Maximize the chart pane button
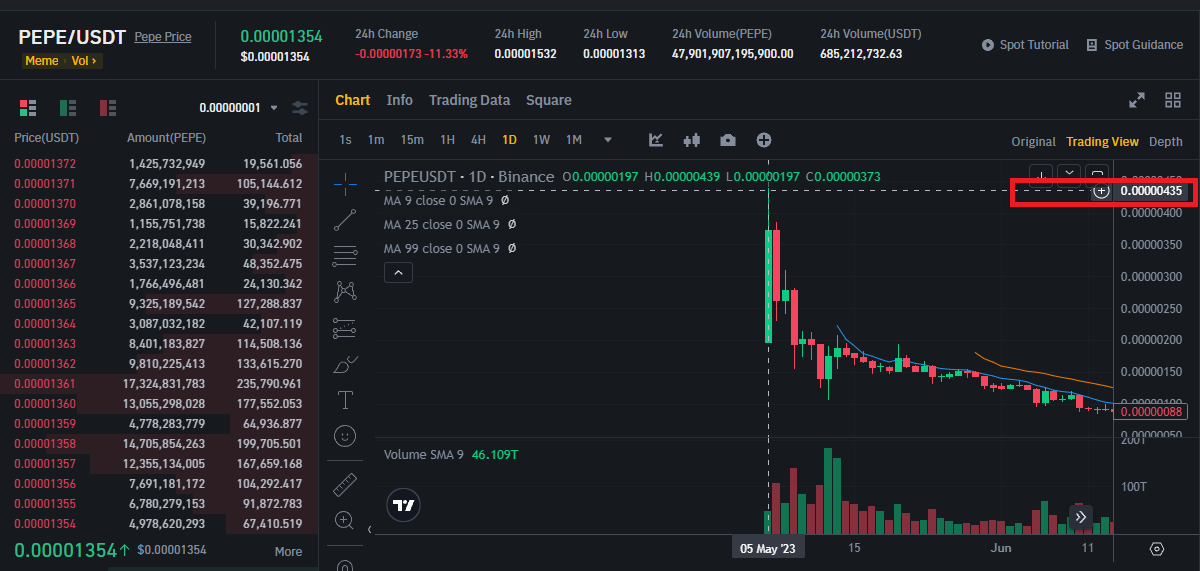The width and height of the screenshot is (1200, 571). click(1097, 174)
